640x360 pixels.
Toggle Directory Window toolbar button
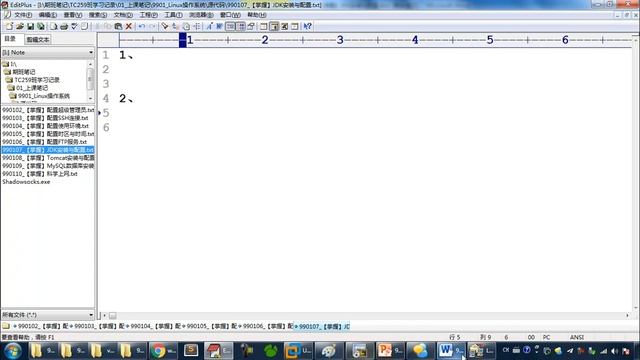274,26
